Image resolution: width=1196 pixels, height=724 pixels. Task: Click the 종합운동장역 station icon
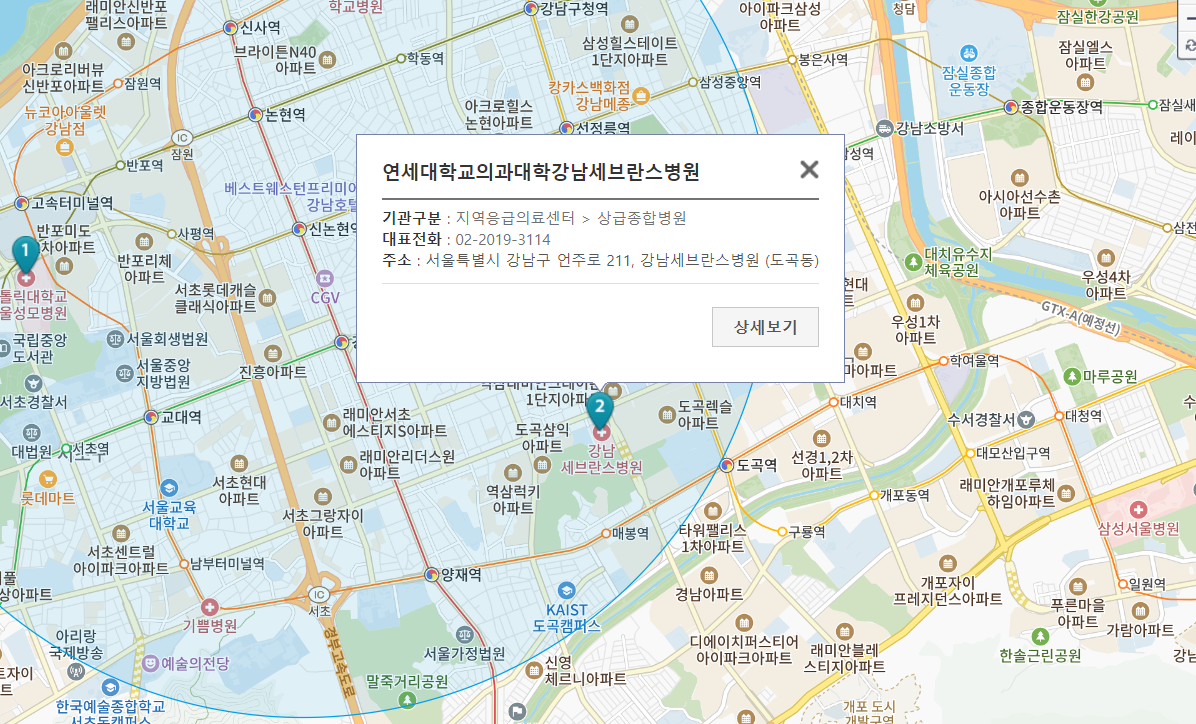(x=1011, y=108)
